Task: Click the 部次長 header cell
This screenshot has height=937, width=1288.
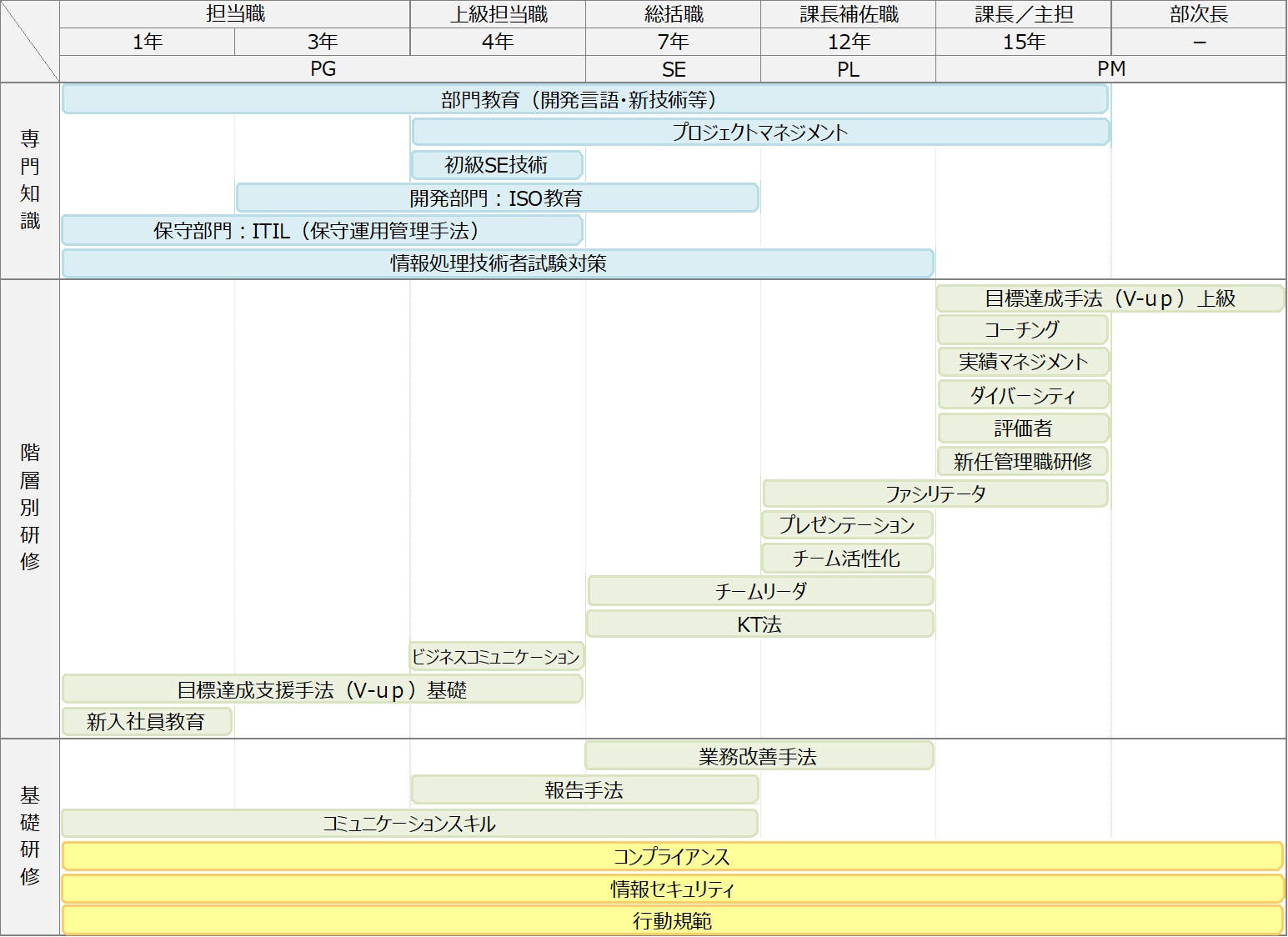Action: tap(1199, 14)
